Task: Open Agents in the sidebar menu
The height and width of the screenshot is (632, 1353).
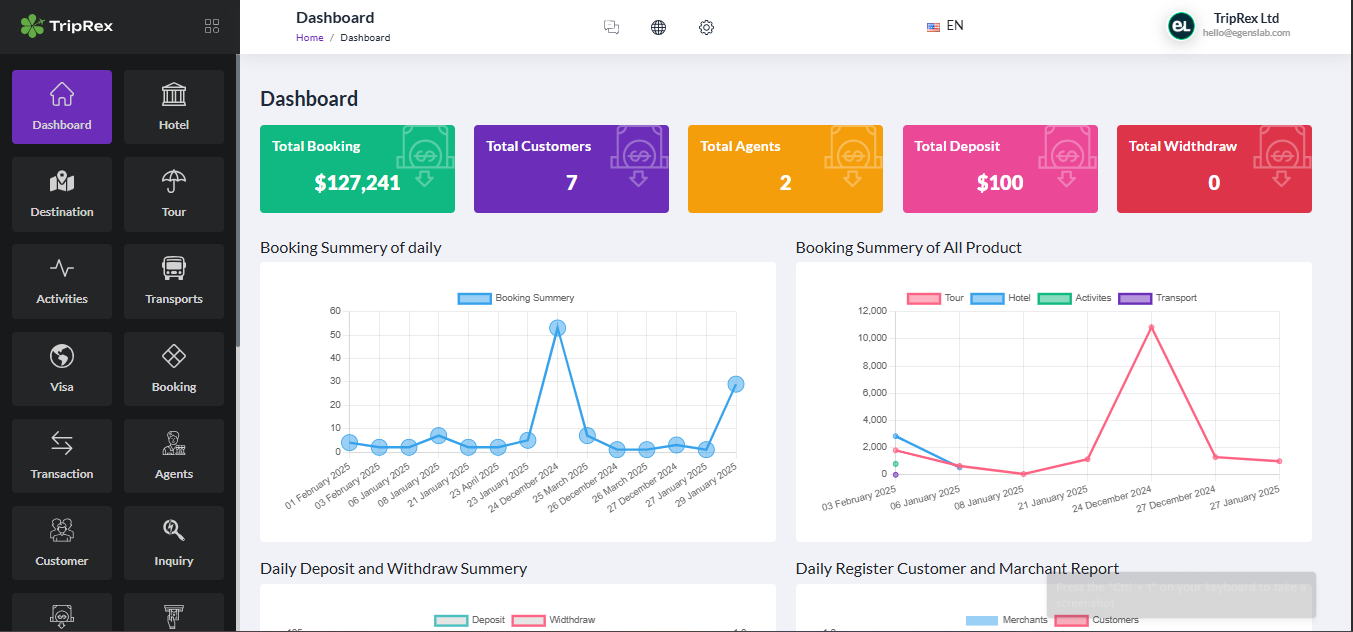Action: [x=174, y=456]
